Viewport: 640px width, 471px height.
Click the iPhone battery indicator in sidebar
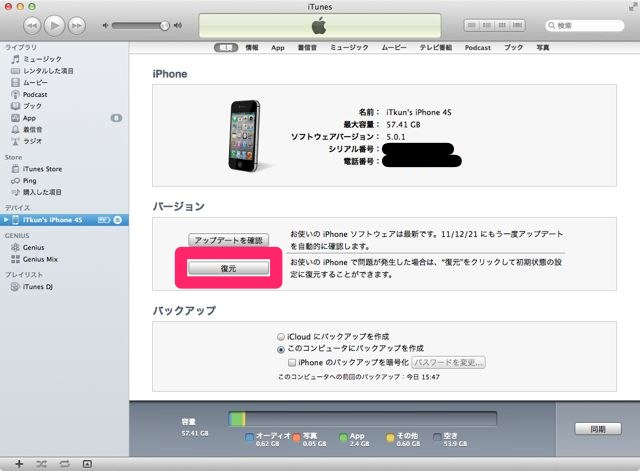point(104,220)
